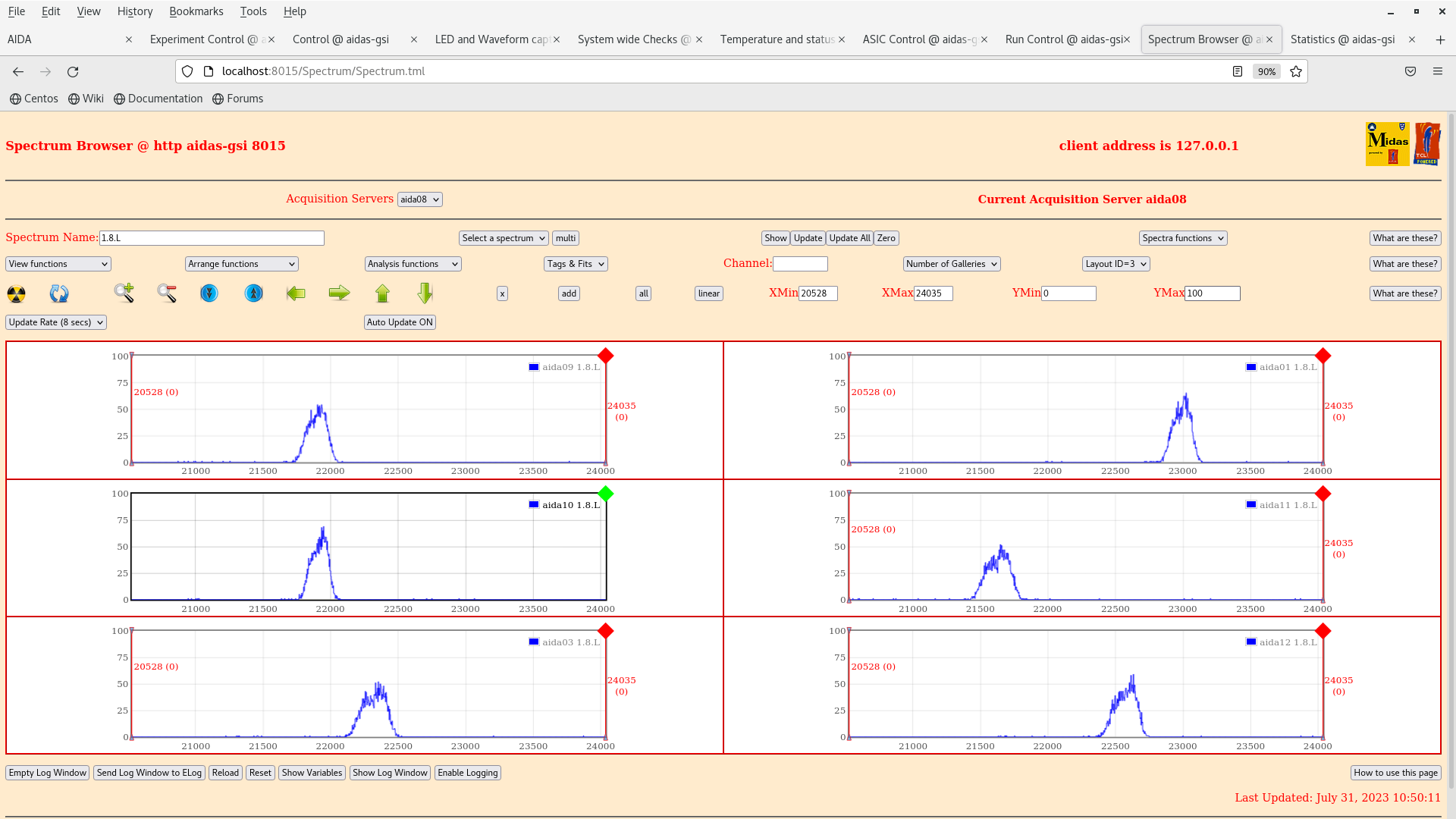This screenshot has width=1456, height=819.
Task: Open the Bookmarks menu
Action: (x=196, y=11)
